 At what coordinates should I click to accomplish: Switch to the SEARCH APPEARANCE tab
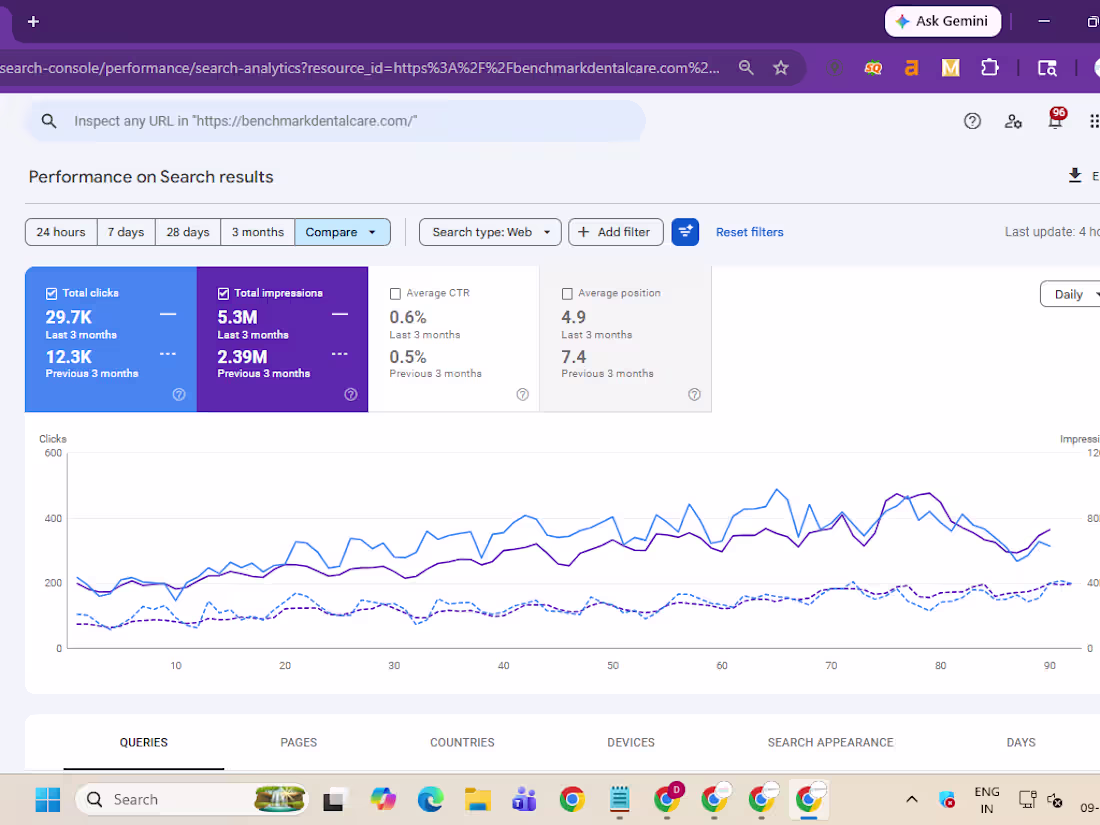(x=831, y=742)
